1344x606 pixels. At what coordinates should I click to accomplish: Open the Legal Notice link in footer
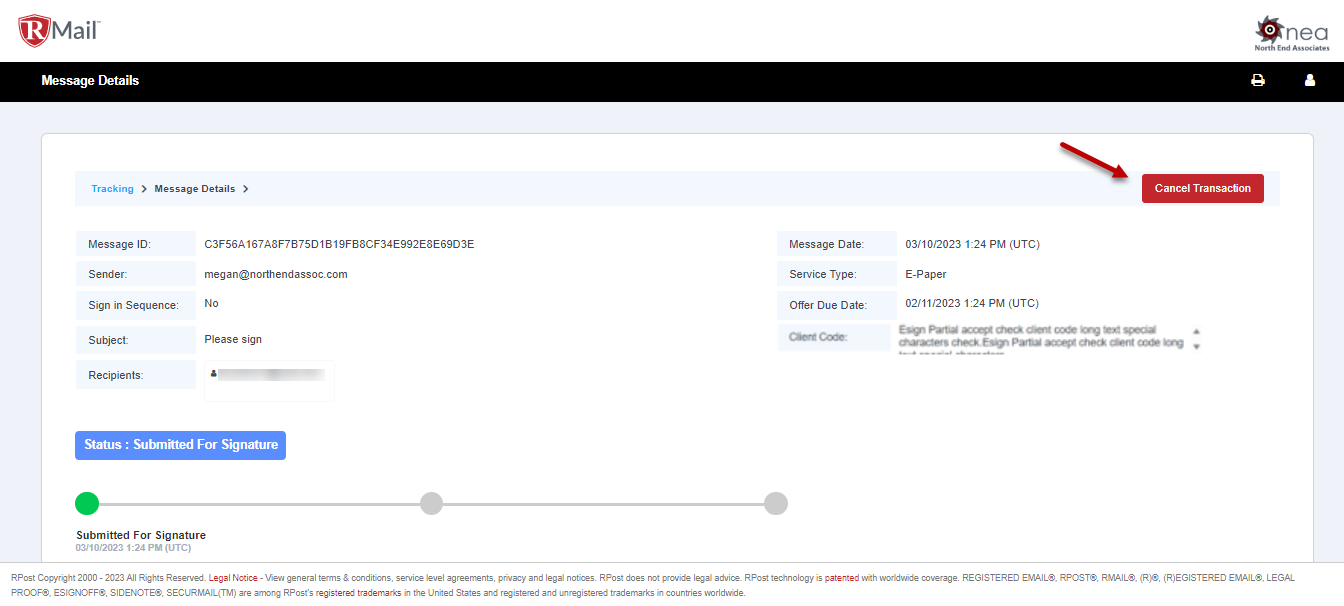point(233,578)
